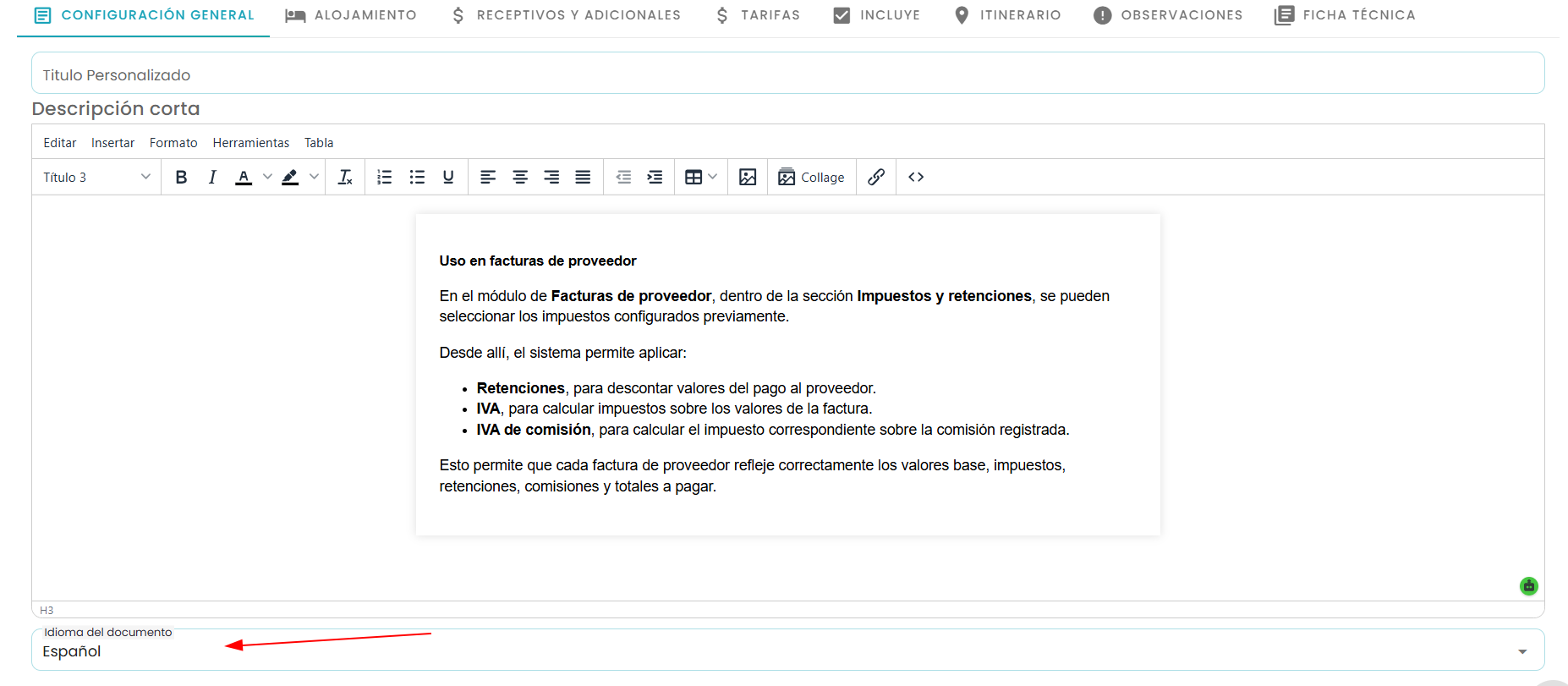Insert a bulleted list

coord(417,177)
